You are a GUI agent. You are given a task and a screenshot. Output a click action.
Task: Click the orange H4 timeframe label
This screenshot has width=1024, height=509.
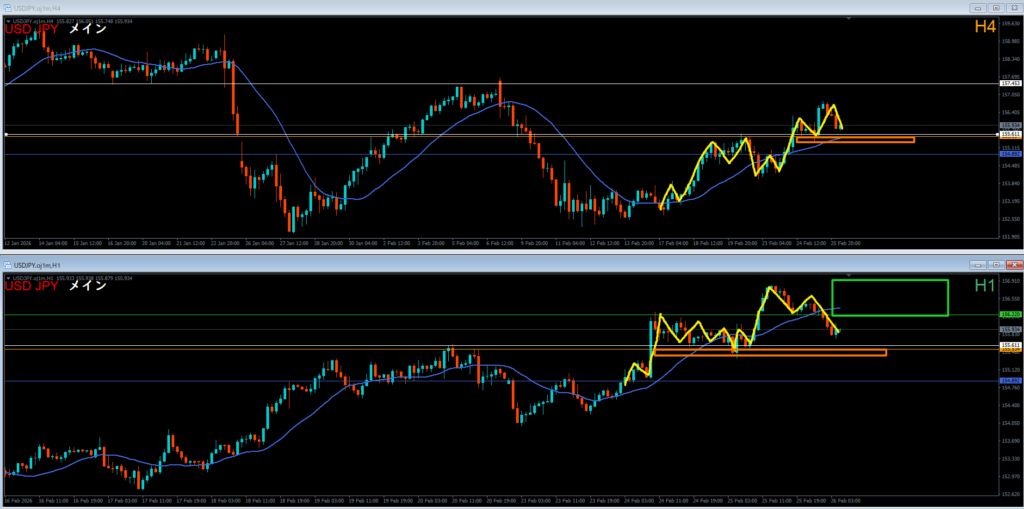pyautogui.click(x=984, y=28)
